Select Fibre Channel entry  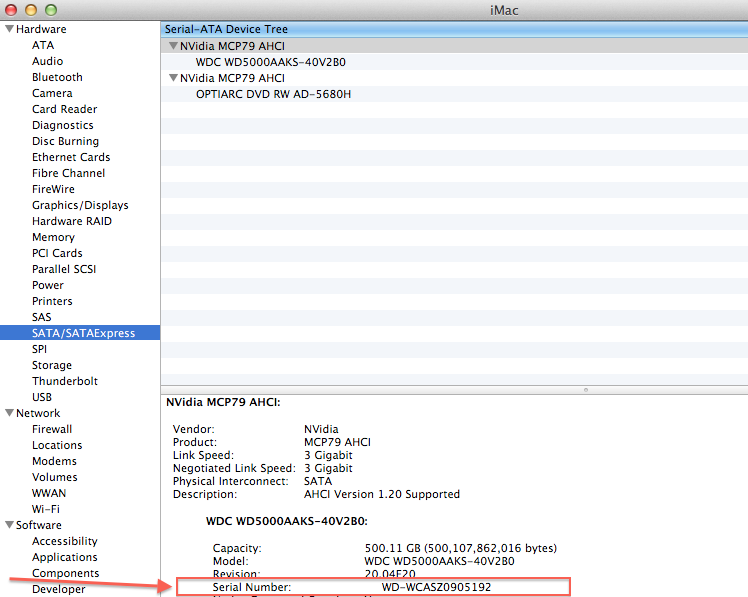point(68,173)
